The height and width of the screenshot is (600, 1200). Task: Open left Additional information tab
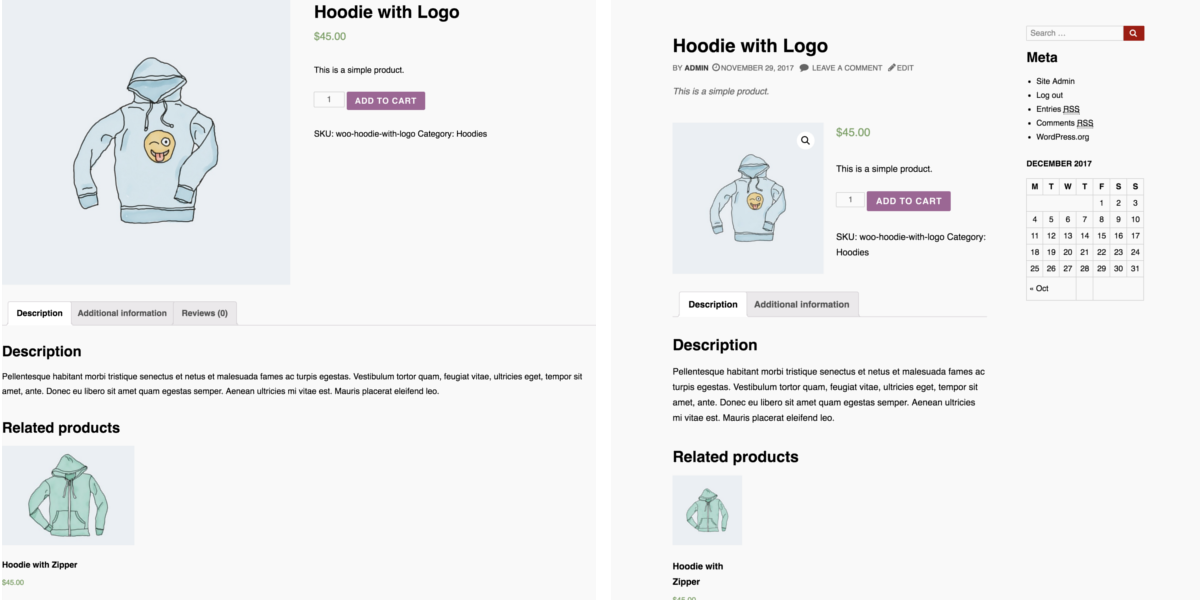[x=122, y=313]
